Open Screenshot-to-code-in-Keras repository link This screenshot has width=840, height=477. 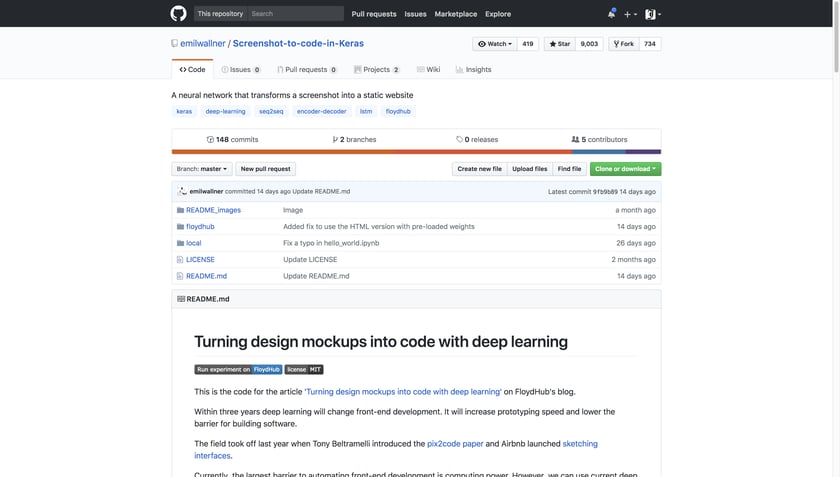(298, 43)
